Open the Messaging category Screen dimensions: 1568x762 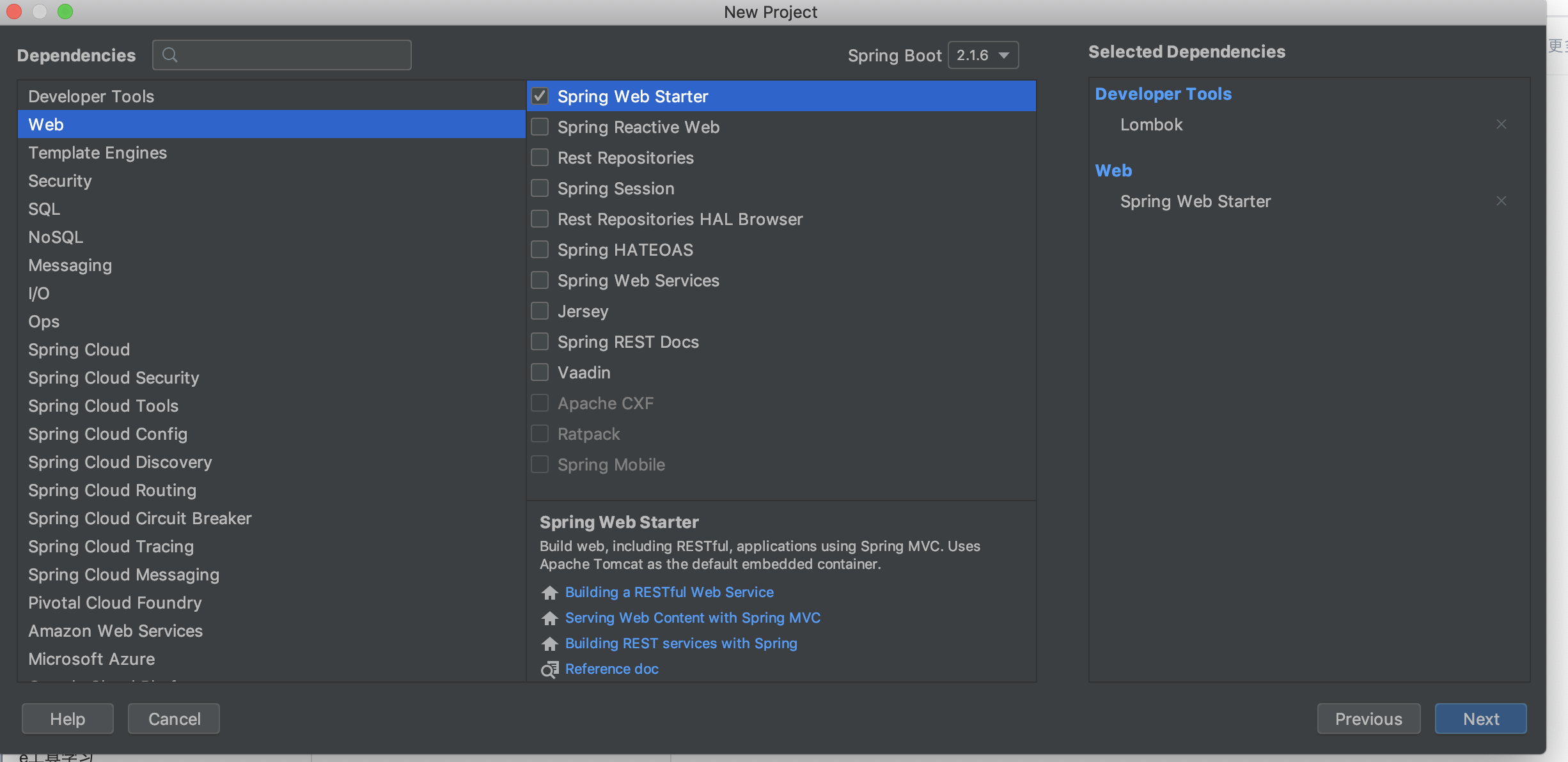point(271,265)
